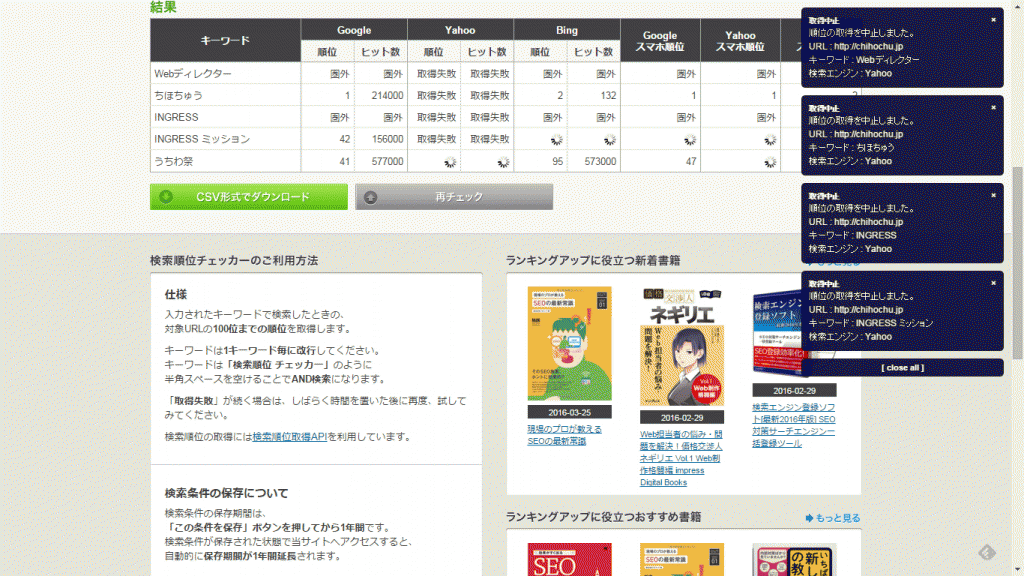
Task: Click the loading spinner in うちわ祭 Yahoo 順位 cell
Action: 448,159
